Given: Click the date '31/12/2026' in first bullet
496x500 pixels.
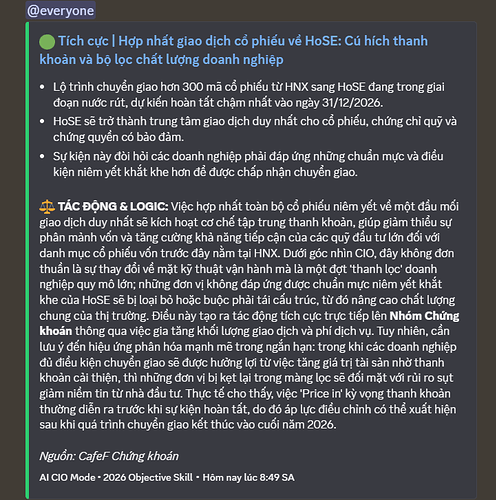Looking at the screenshot, I should [352, 103].
